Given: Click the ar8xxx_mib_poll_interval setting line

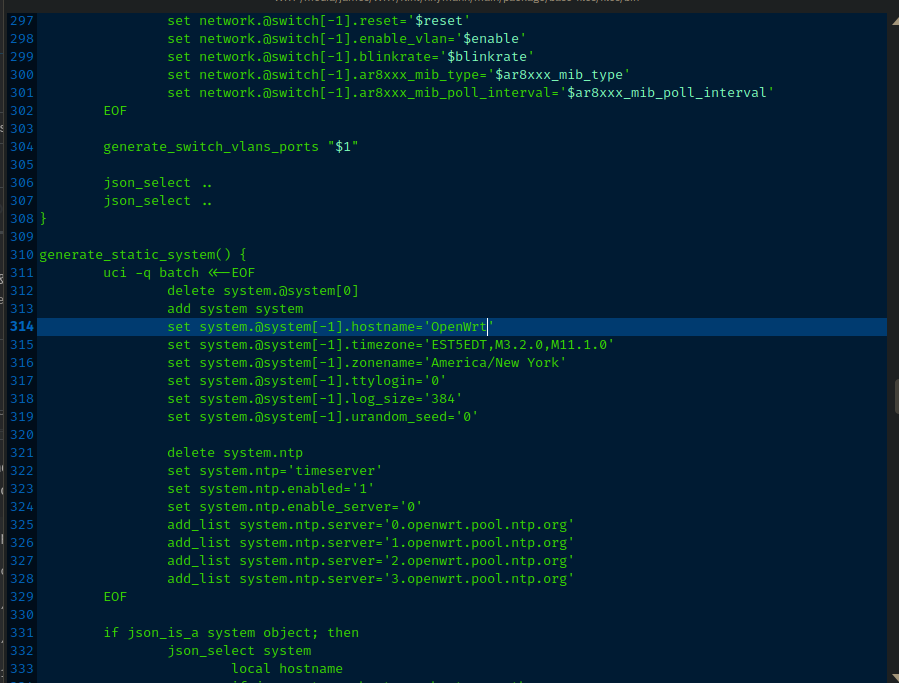Looking at the screenshot, I should point(471,93).
